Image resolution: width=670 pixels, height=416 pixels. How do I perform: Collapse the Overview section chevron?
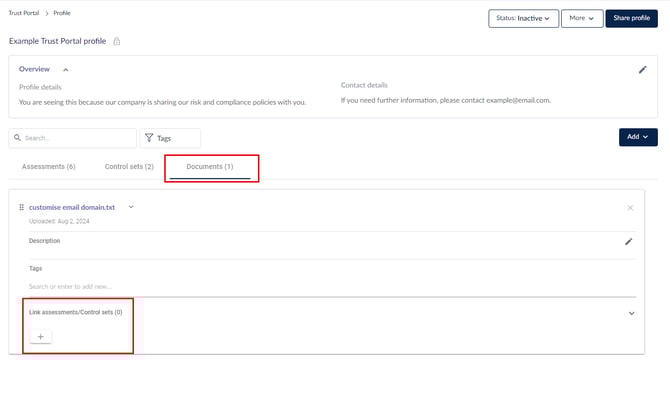(66, 70)
